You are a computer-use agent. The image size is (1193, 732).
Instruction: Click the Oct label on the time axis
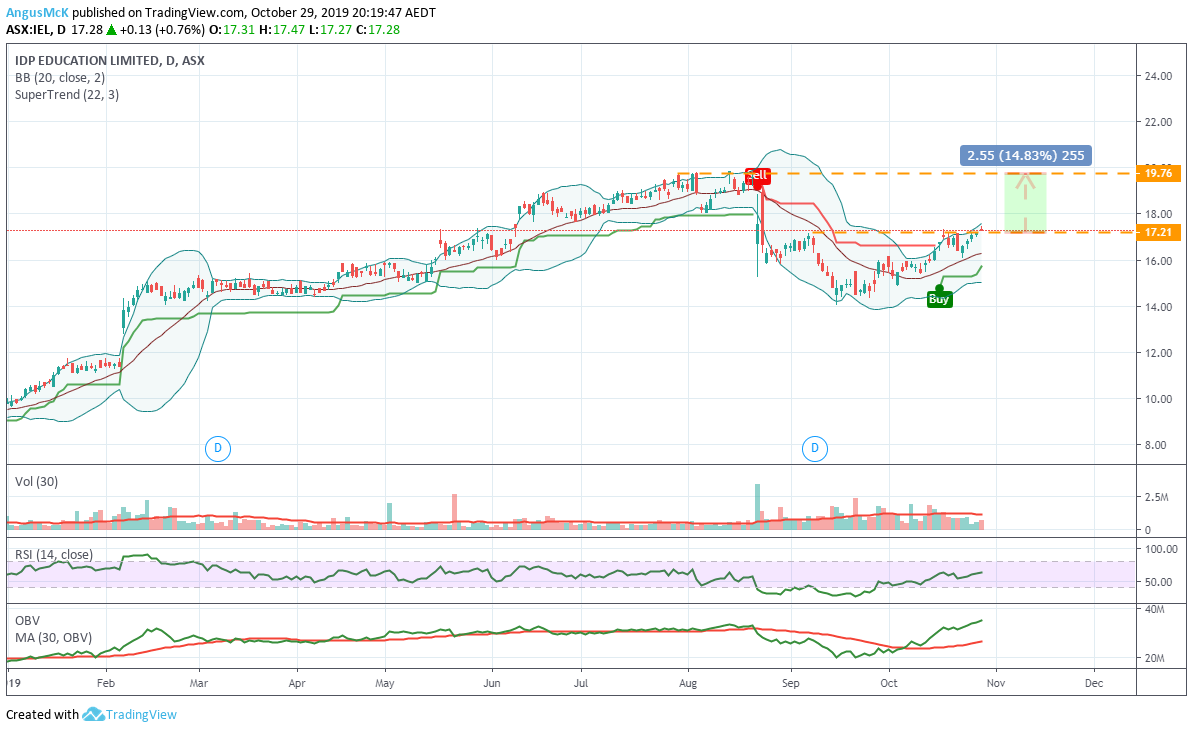coord(889,683)
